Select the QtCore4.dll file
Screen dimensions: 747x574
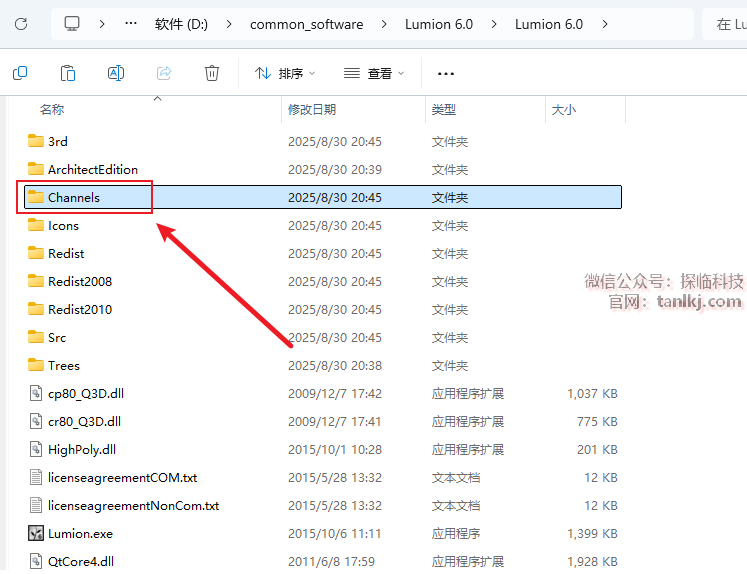pos(323,562)
